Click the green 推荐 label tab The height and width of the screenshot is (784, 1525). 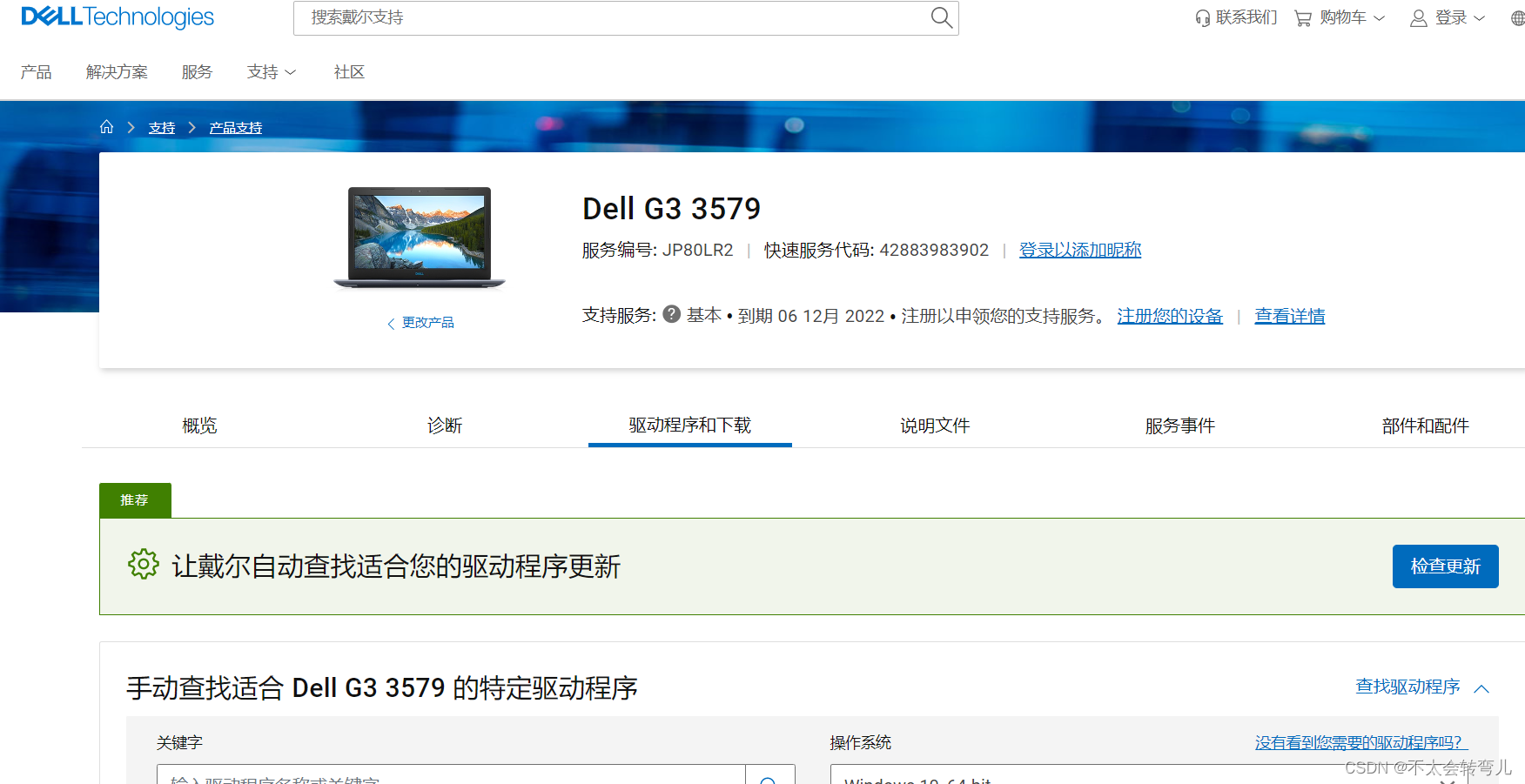click(x=135, y=500)
